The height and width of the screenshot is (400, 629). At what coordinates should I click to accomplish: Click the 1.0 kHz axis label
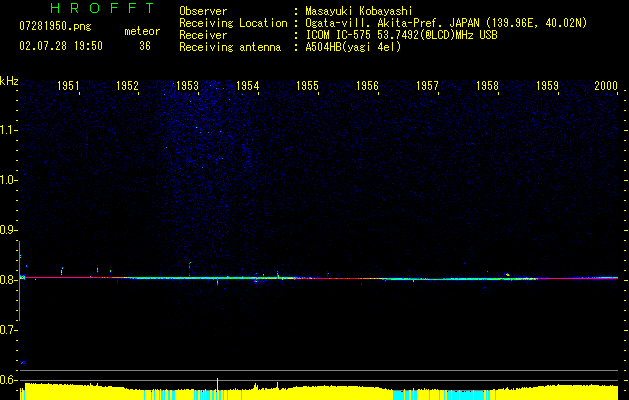click(8, 180)
